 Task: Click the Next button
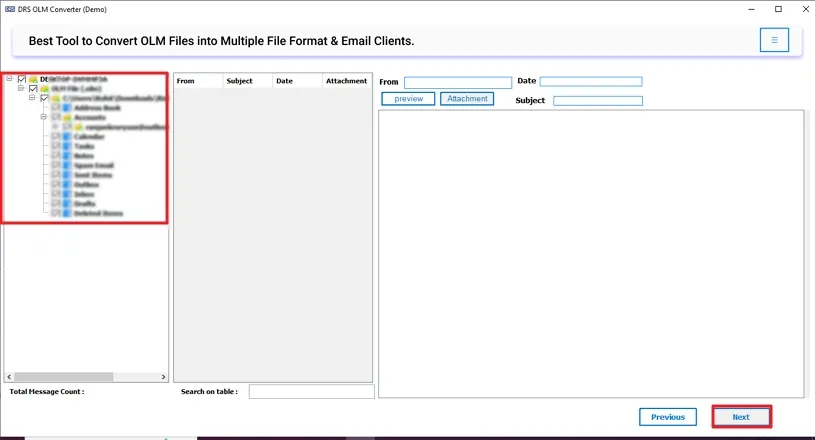click(741, 417)
